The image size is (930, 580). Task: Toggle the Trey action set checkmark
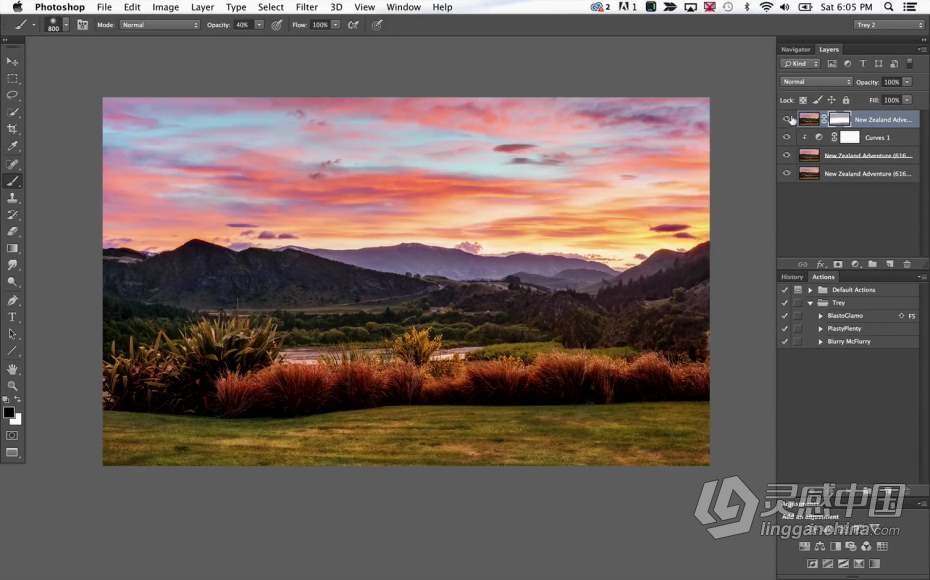click(785, 303)
